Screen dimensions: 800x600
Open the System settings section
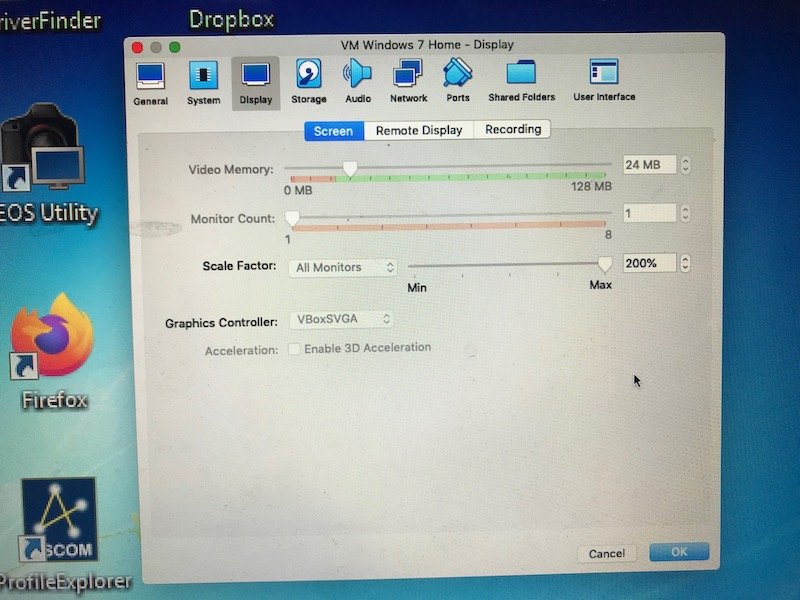[x=203, y=83]
